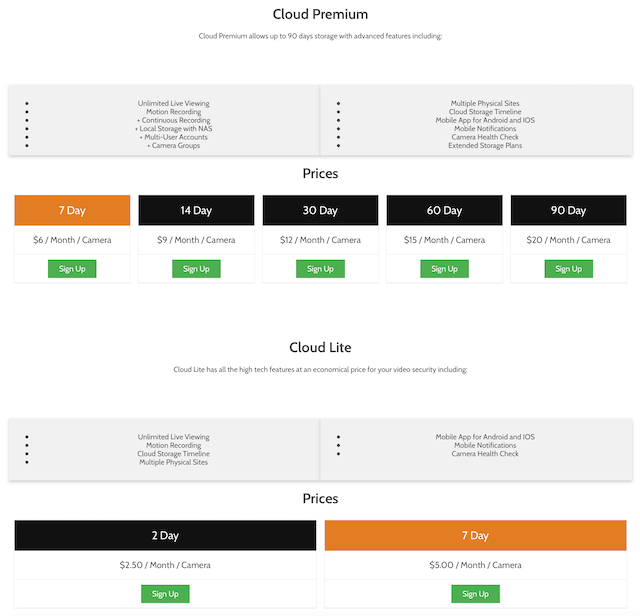
Task: Select the 60 Day plan header
Action: [x=444, y=211]
